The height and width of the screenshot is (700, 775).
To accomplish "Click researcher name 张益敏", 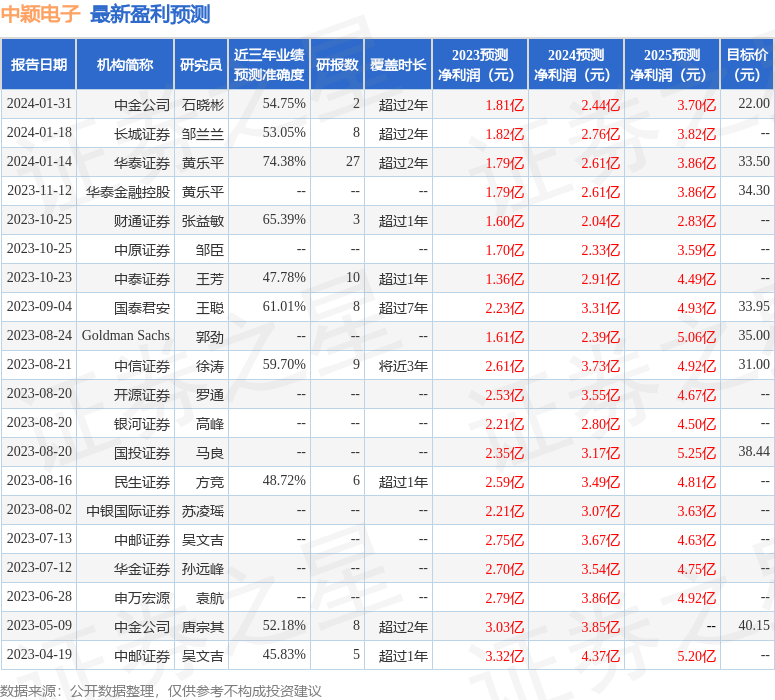I will (203, 221).
